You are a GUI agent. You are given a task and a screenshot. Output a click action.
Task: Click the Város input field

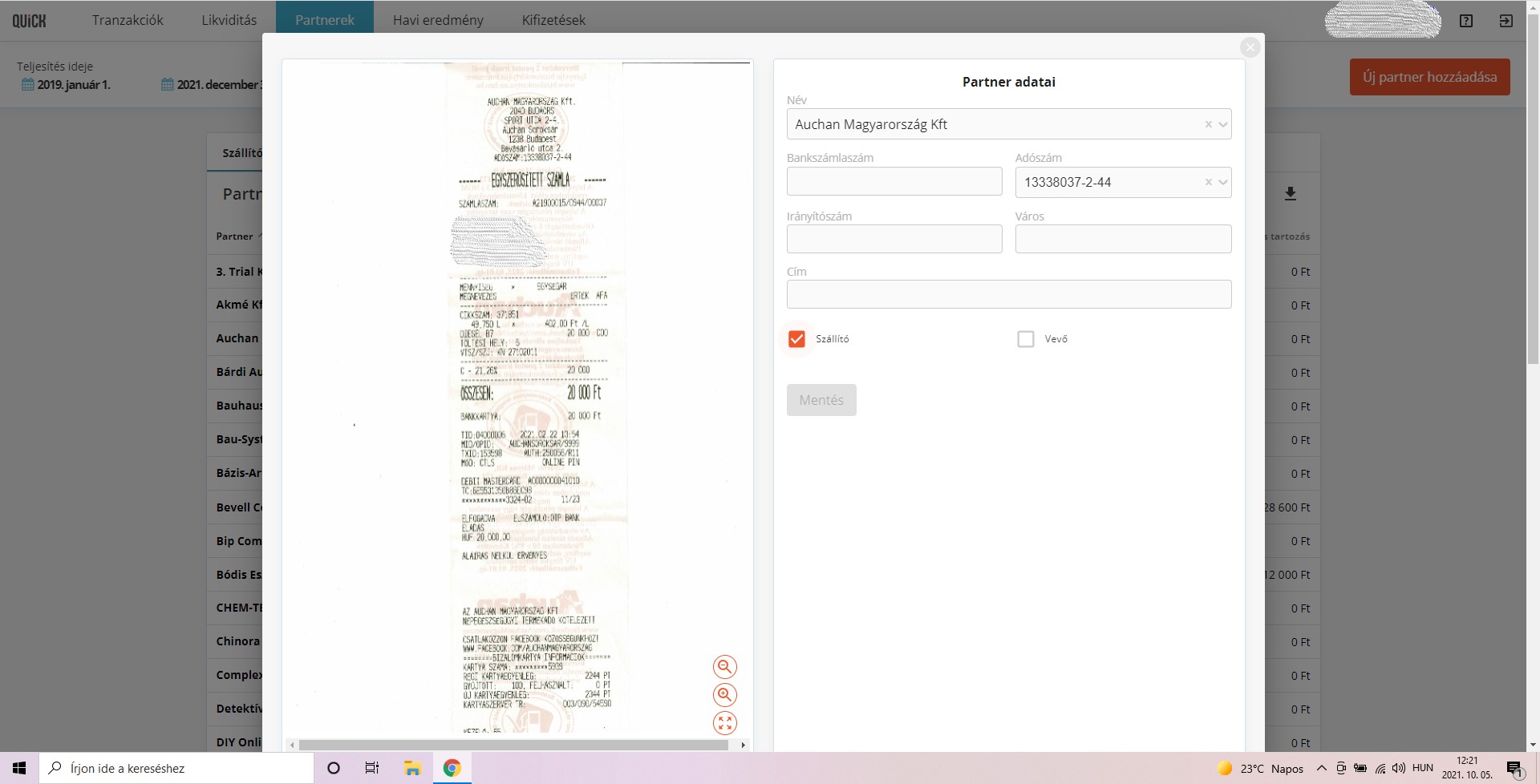tap(1123, 239)
